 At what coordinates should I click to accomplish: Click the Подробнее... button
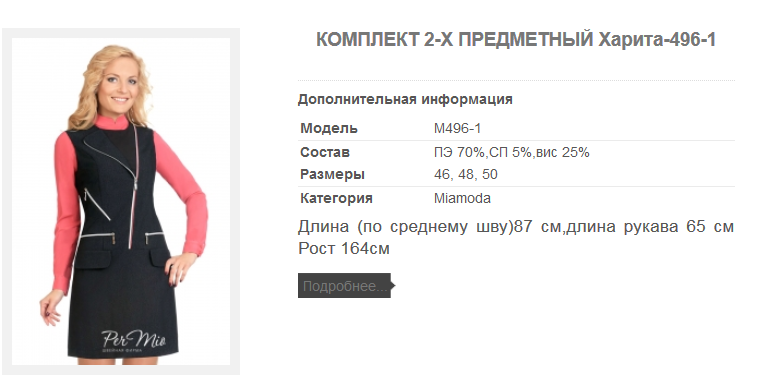pyautogui.click(x=344, y=285)
